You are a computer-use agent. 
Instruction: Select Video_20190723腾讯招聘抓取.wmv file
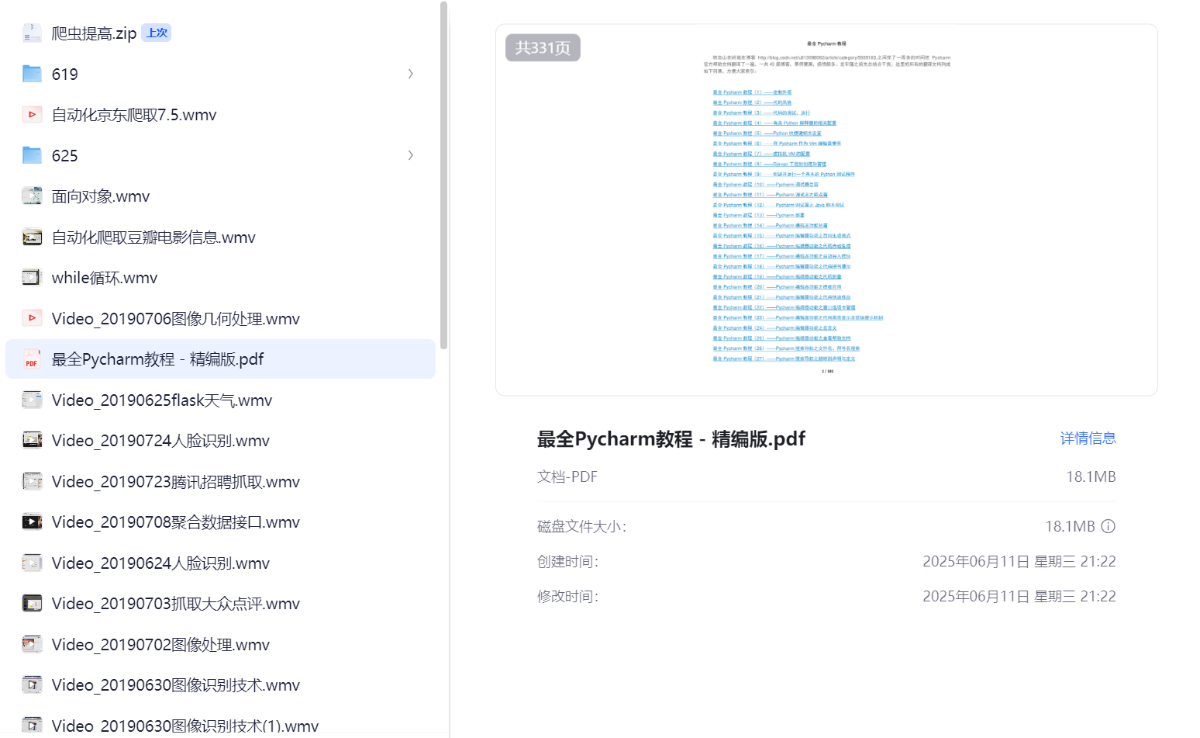pos(175,481)
